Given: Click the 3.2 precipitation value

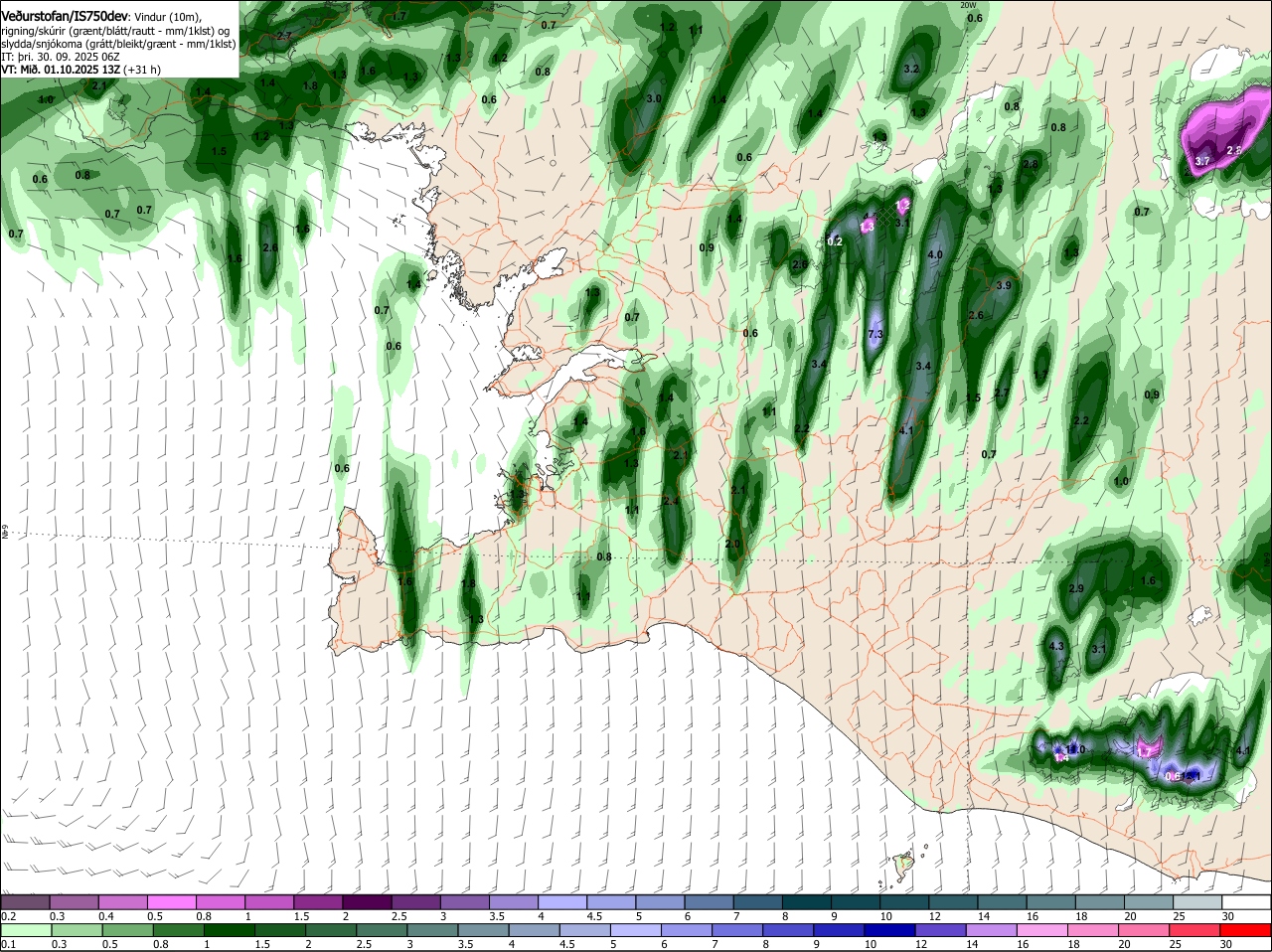Looking at the screenshot, I should (911, 69).
